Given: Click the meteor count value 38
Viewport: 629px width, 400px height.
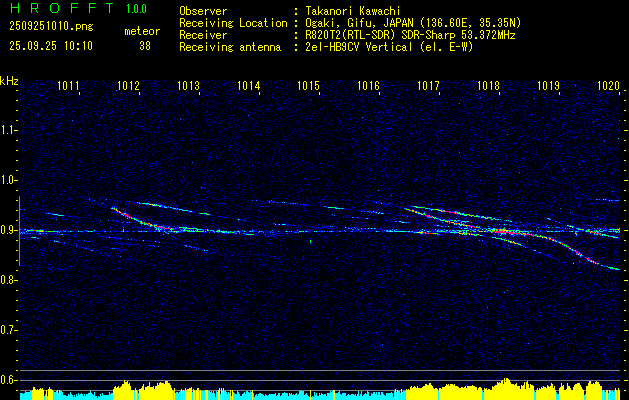Looking at the screenshot, I should click(145, 46).
